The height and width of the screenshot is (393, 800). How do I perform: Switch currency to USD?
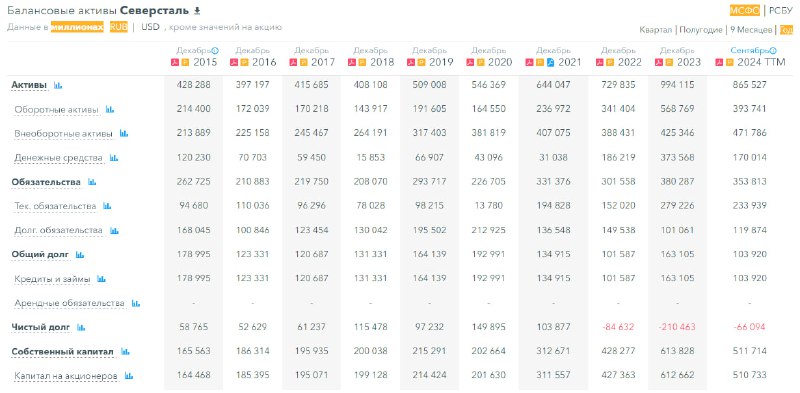pos(150,27)
